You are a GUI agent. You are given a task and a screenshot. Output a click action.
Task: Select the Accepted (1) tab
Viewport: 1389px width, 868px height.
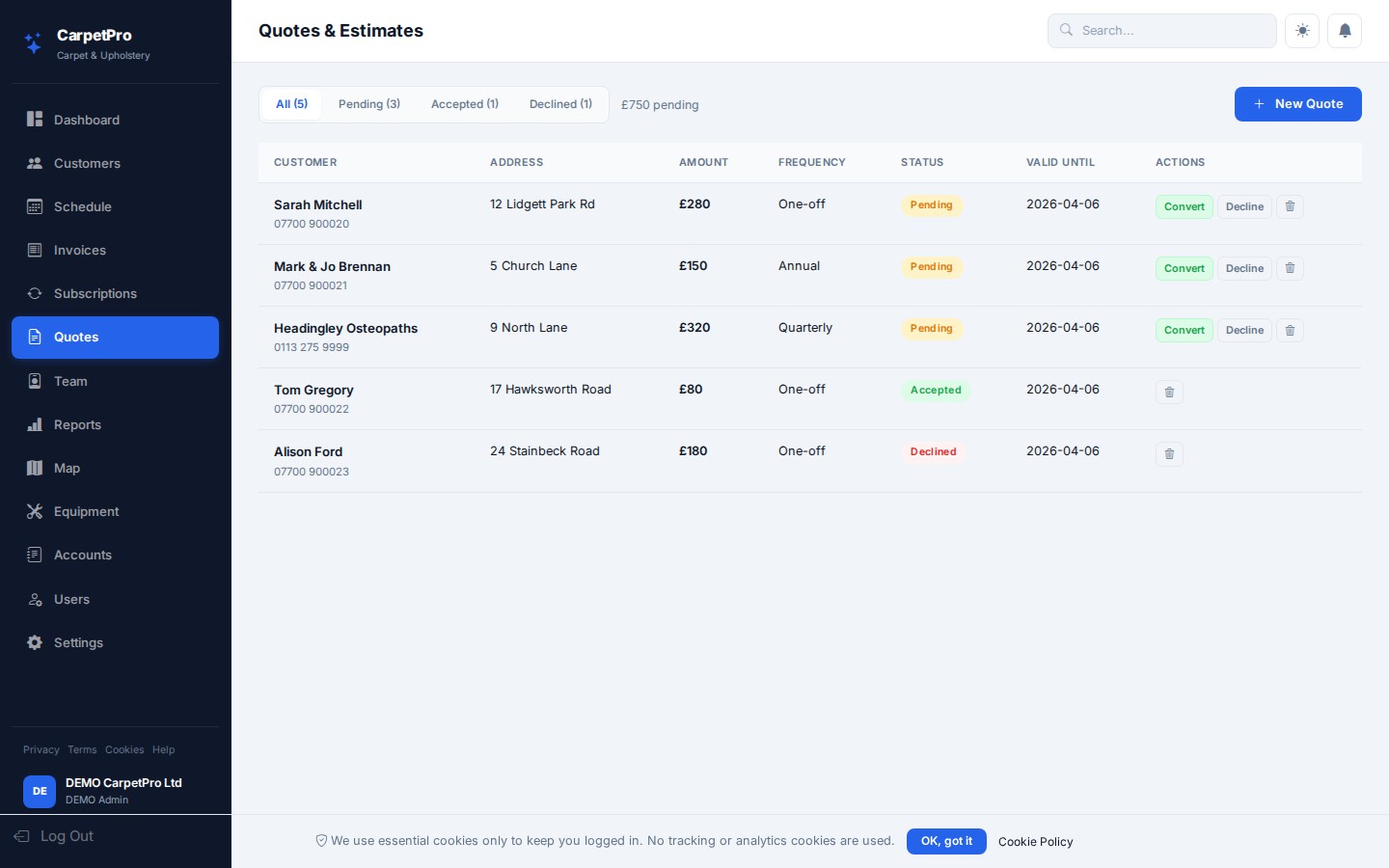point(464,104)
